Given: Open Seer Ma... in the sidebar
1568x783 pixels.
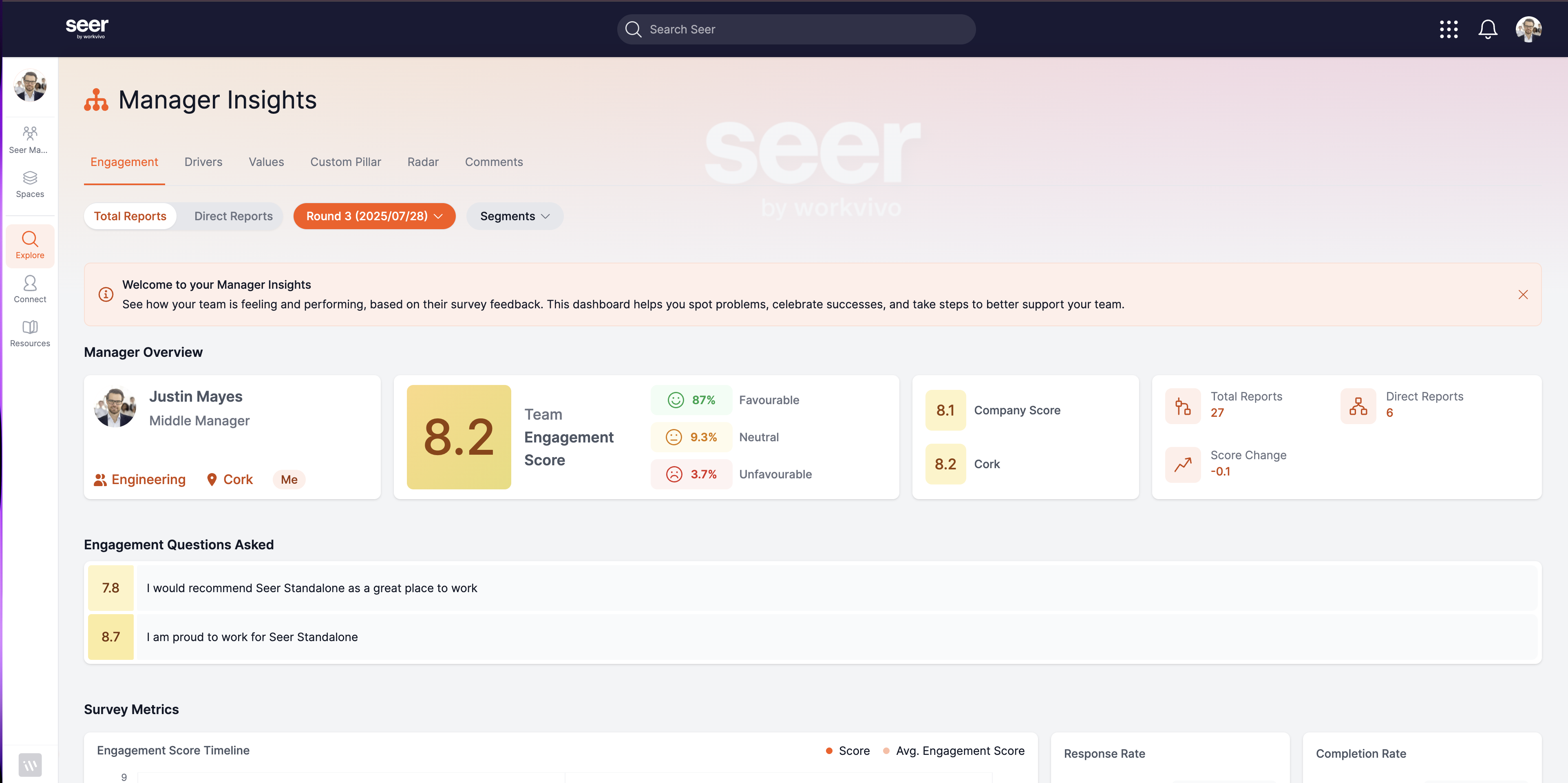Looking at the screenshot, I should tap(30, 140).
